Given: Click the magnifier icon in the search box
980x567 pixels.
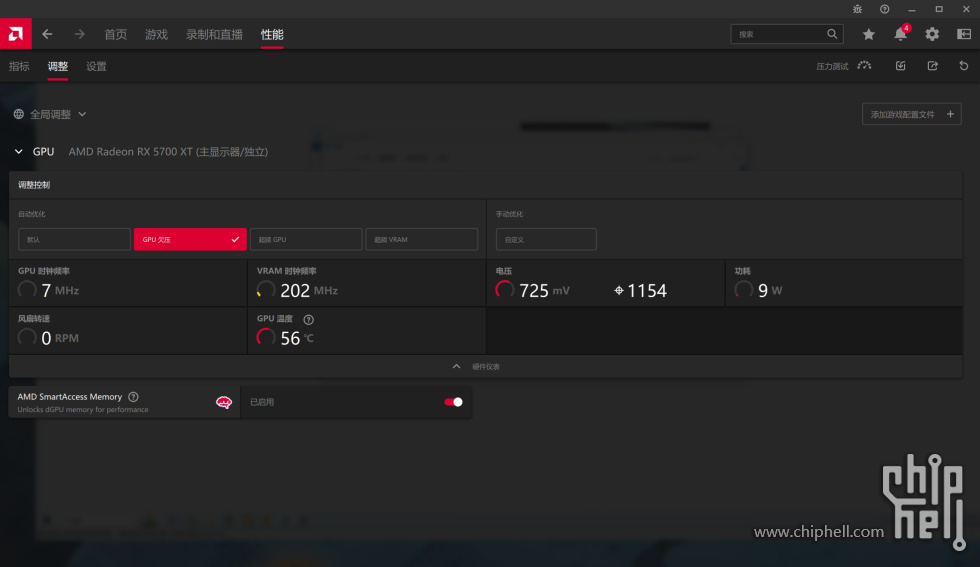Looking at the screenshot, I should click(x=832, y=34).
